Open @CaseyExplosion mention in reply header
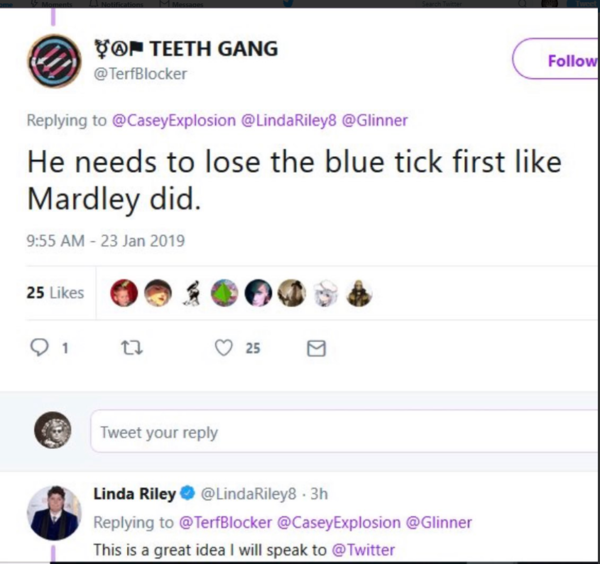The width and height of the screenshot is (600, 564). tap(172, 120)
